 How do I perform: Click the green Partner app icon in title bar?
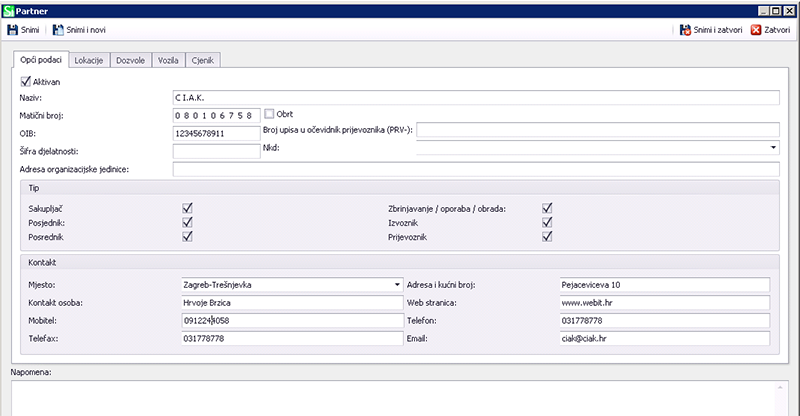coord(8,11)
